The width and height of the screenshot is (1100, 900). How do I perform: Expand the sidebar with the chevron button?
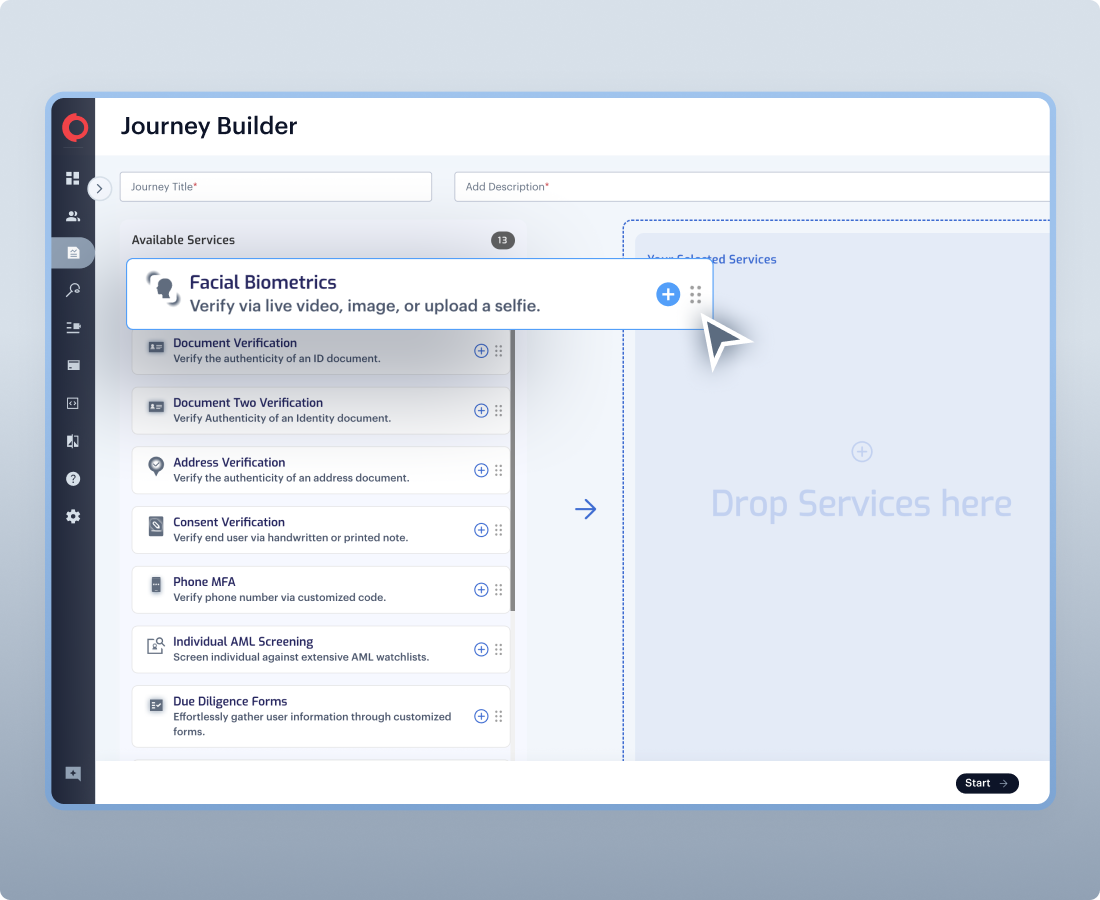99,188
